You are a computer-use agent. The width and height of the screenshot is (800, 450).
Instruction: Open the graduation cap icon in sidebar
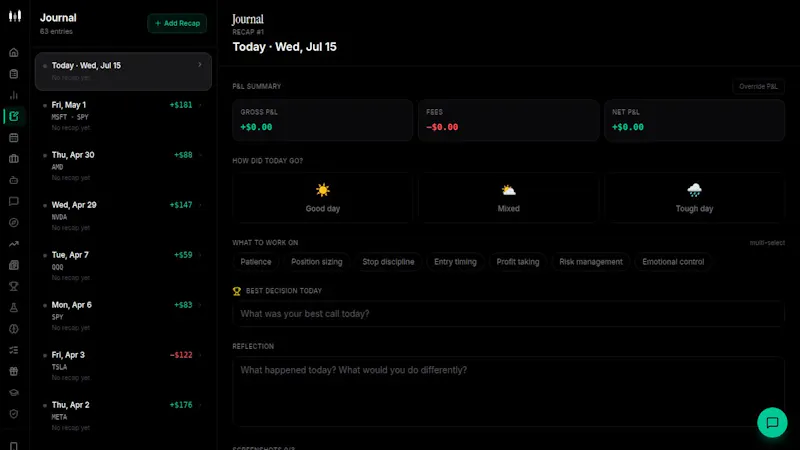[14, 393]
